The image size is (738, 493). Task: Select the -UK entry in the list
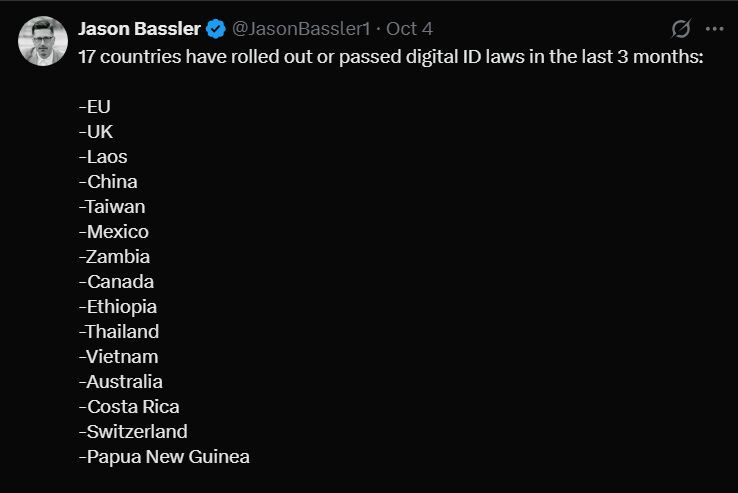coord(96,132)
